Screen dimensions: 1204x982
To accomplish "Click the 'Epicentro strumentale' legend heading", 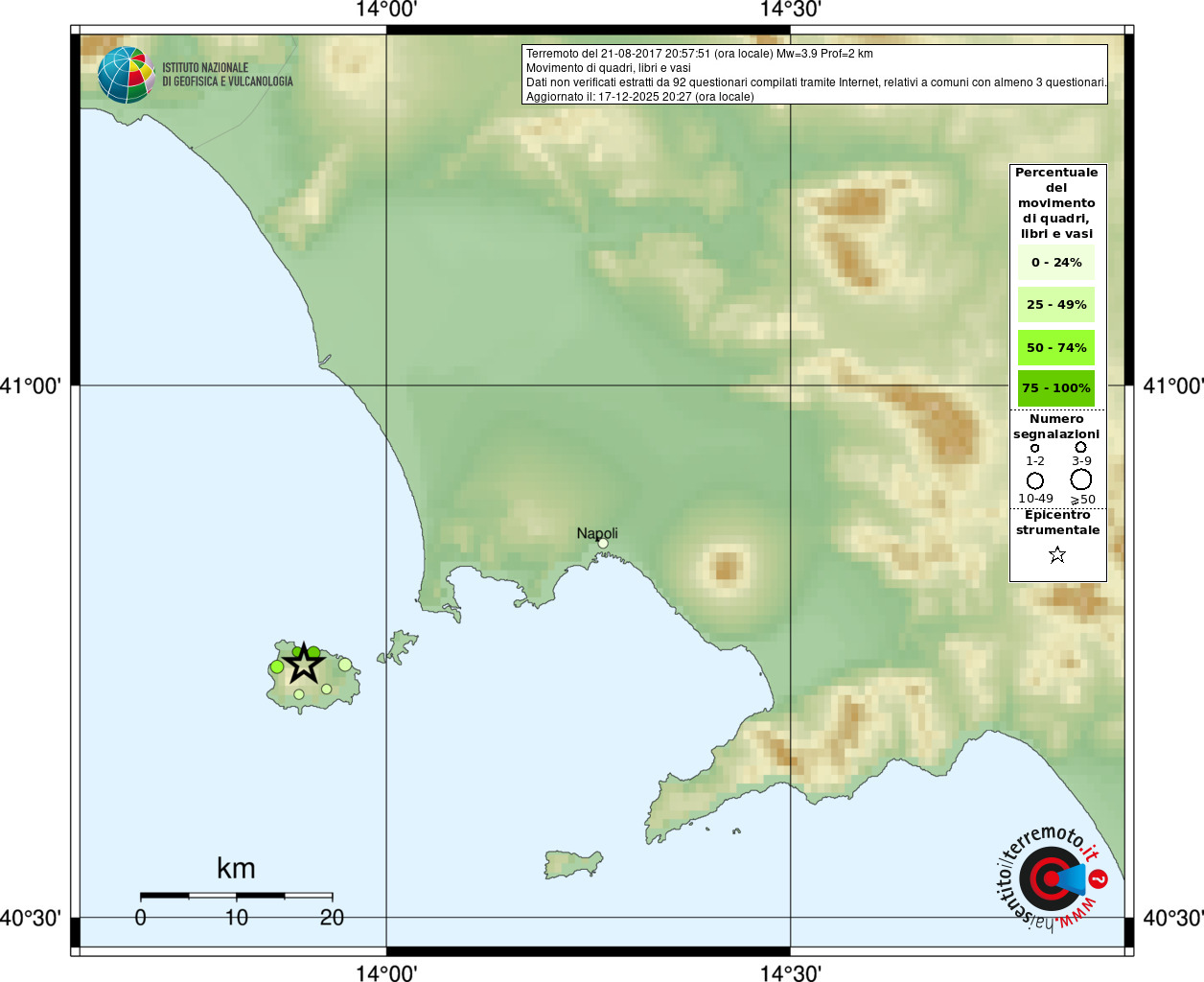I will click(1057, 523).
